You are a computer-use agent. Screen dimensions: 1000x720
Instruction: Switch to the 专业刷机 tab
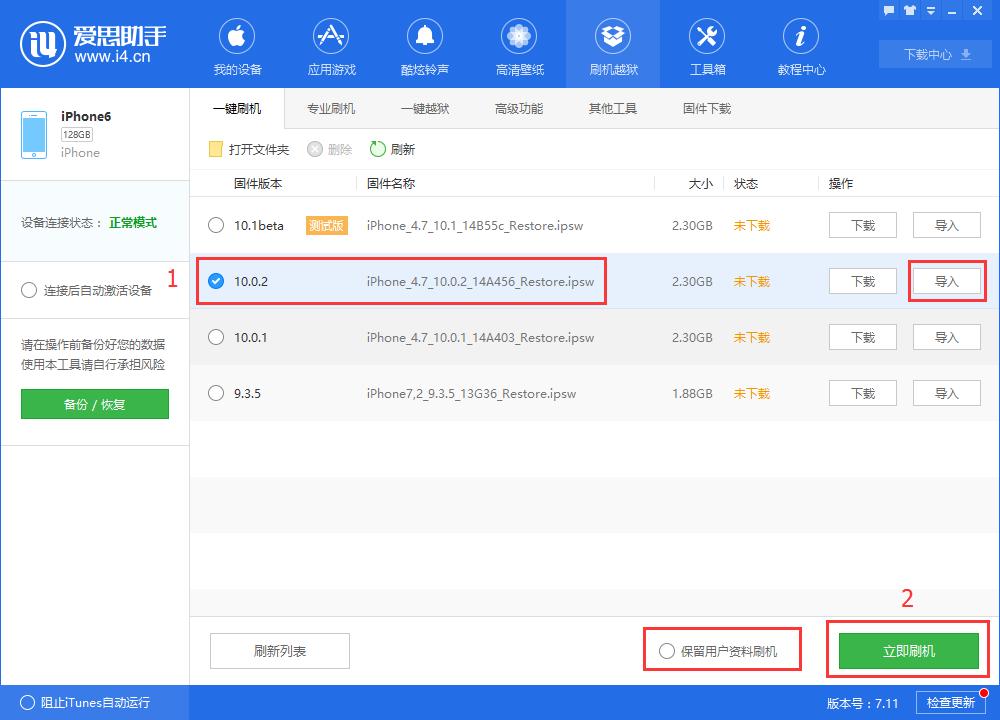[330, 108]
